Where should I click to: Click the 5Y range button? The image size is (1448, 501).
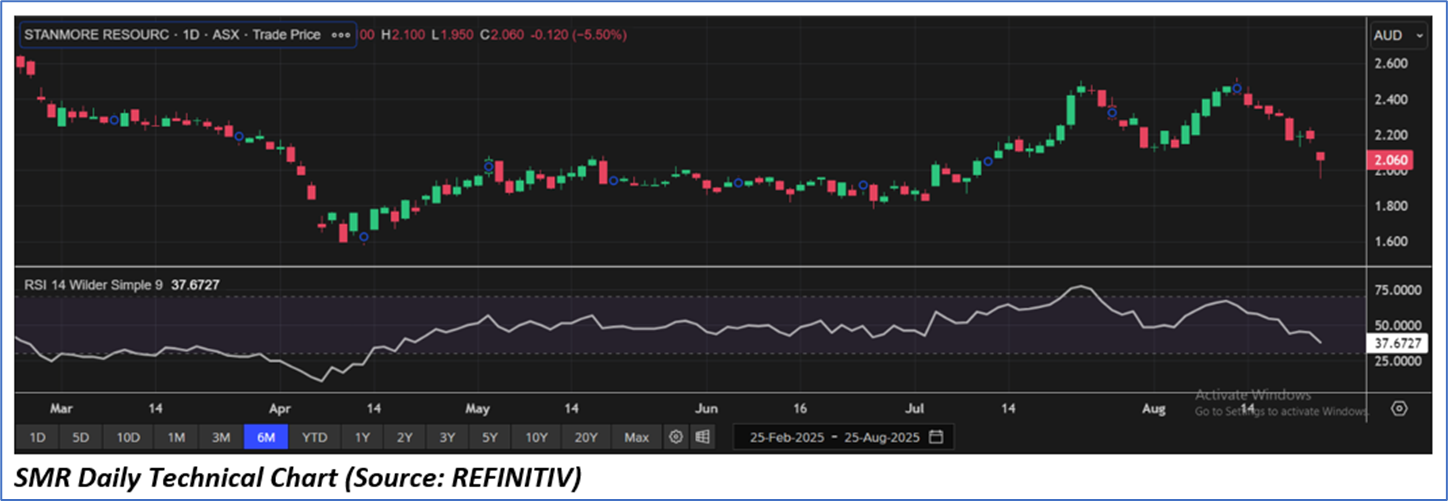[x=490, y=437]
